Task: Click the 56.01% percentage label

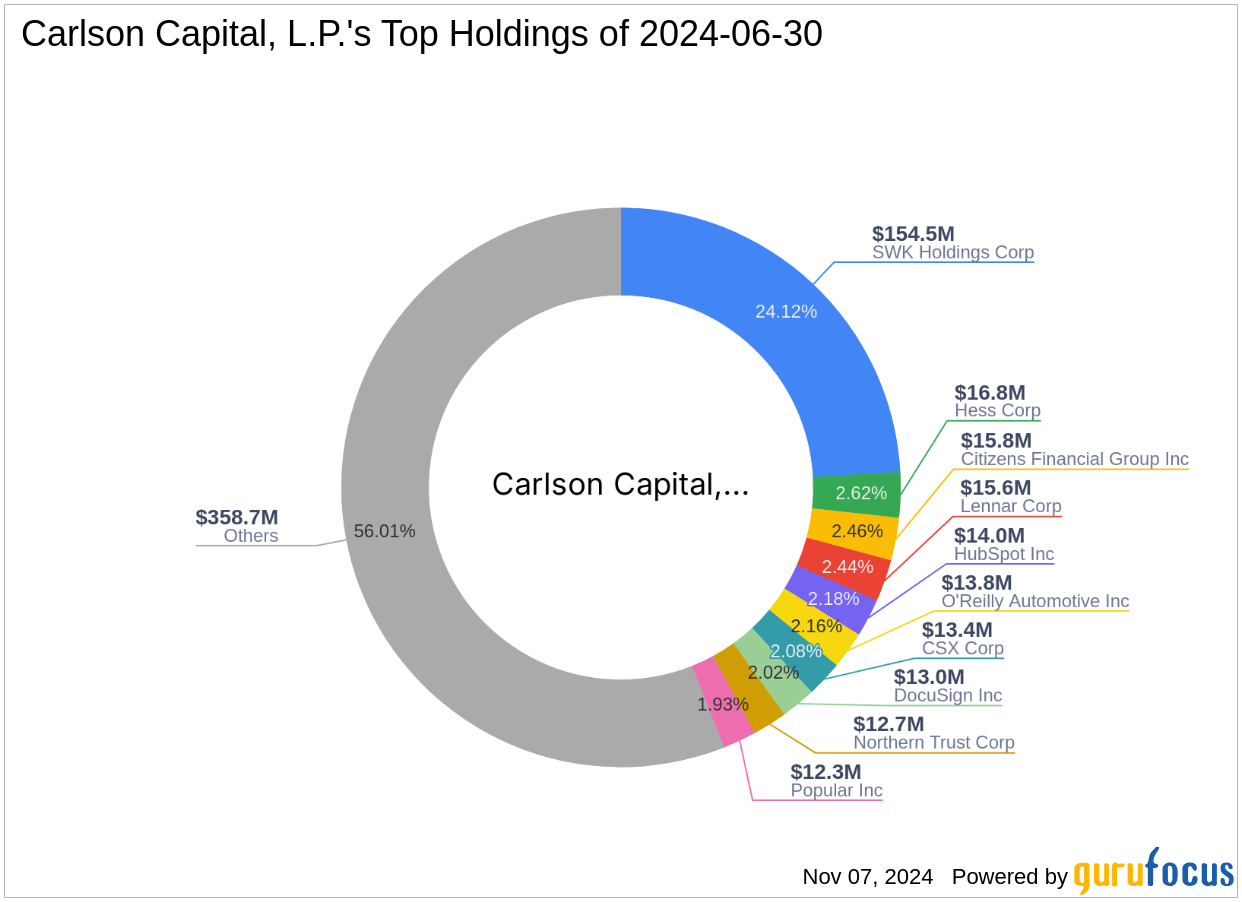Action: point(385,532)
